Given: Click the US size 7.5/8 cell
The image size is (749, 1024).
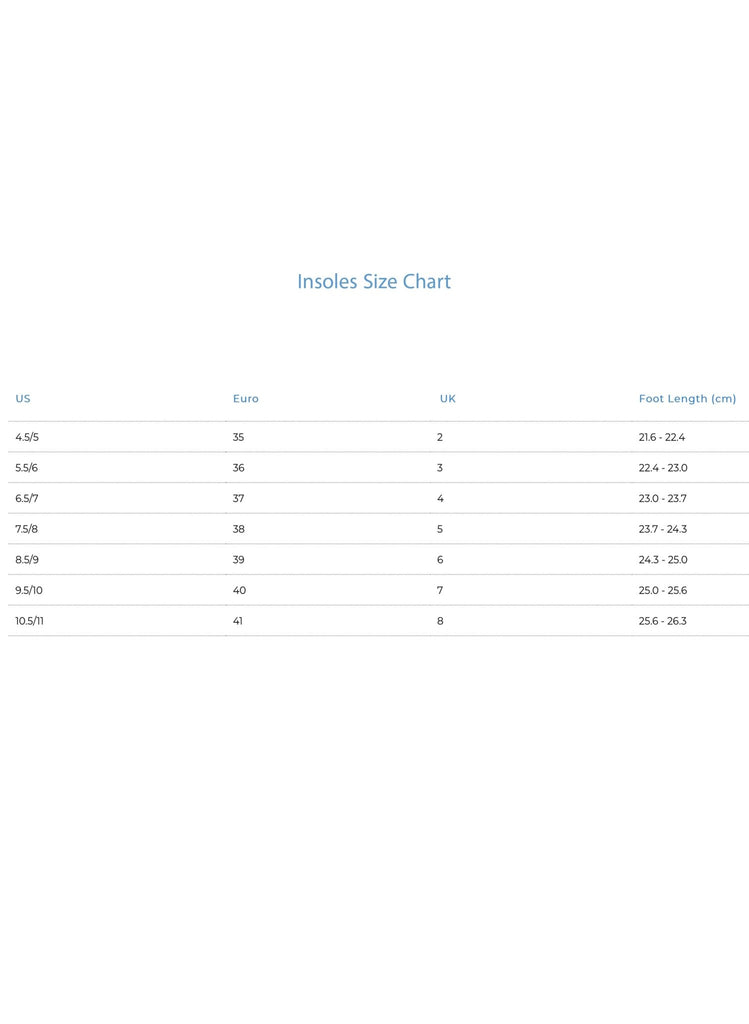Looking at the screenshot, I should point(27,529).
